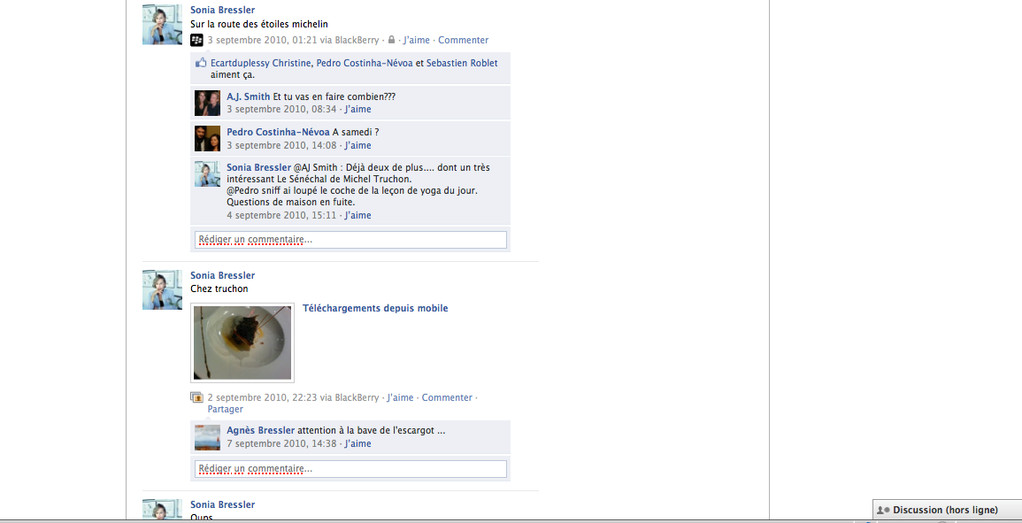Click Téléchargements depuis mobile album link
The image size is (1022, 523).
pyautogui.click(x=375, y=308)
